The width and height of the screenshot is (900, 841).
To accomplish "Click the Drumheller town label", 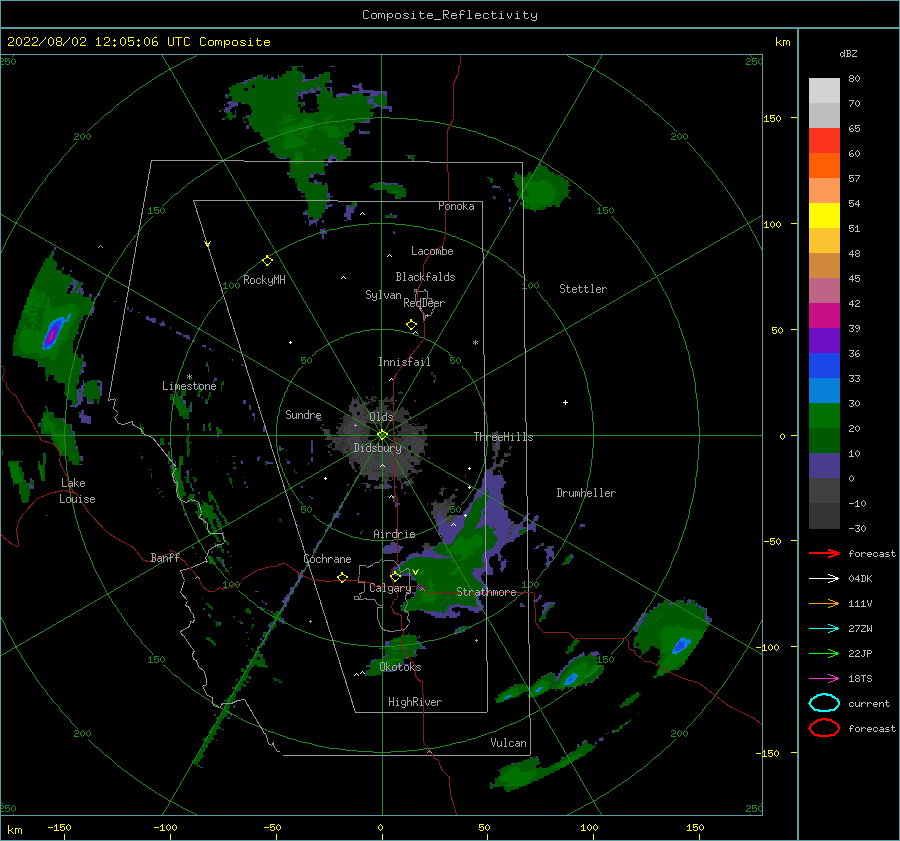I will click(x=586, y=493).
